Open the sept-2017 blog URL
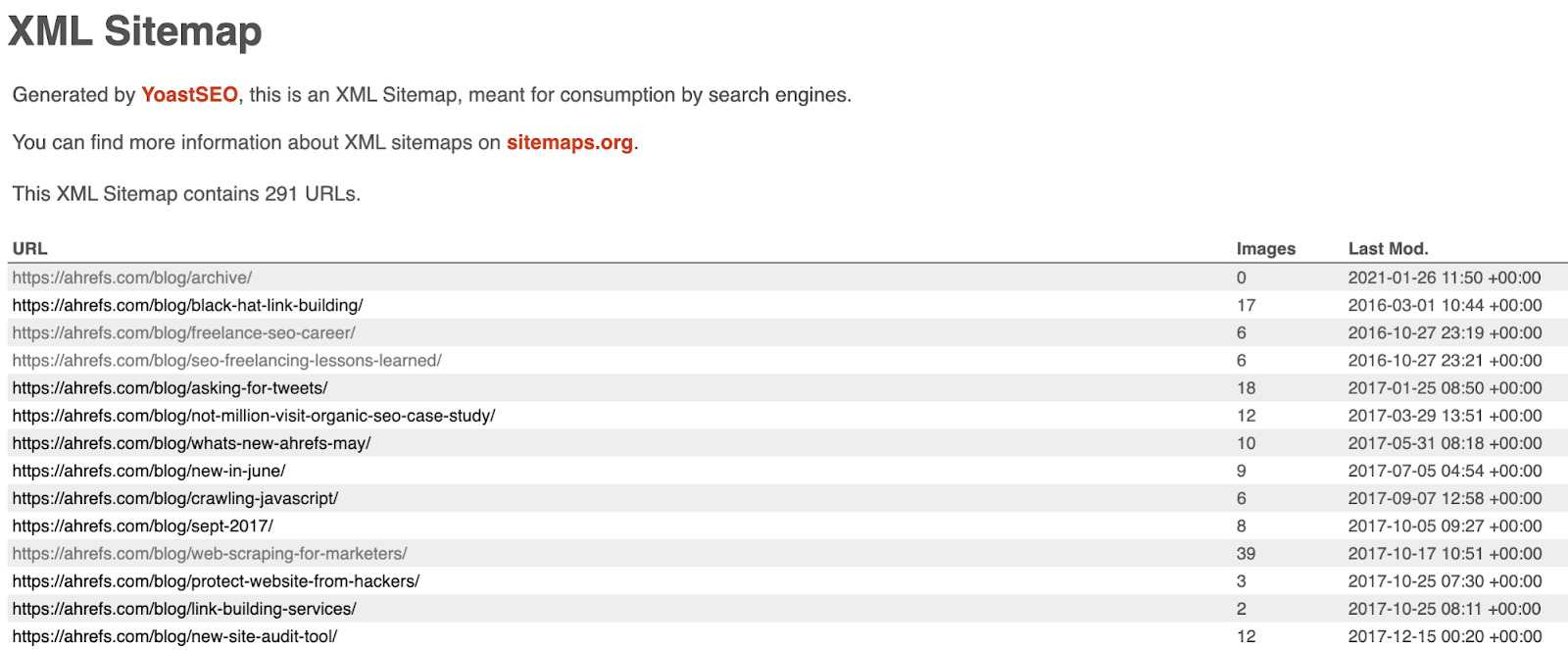The height and width of the screenshot is (650, 1568). 142,525
